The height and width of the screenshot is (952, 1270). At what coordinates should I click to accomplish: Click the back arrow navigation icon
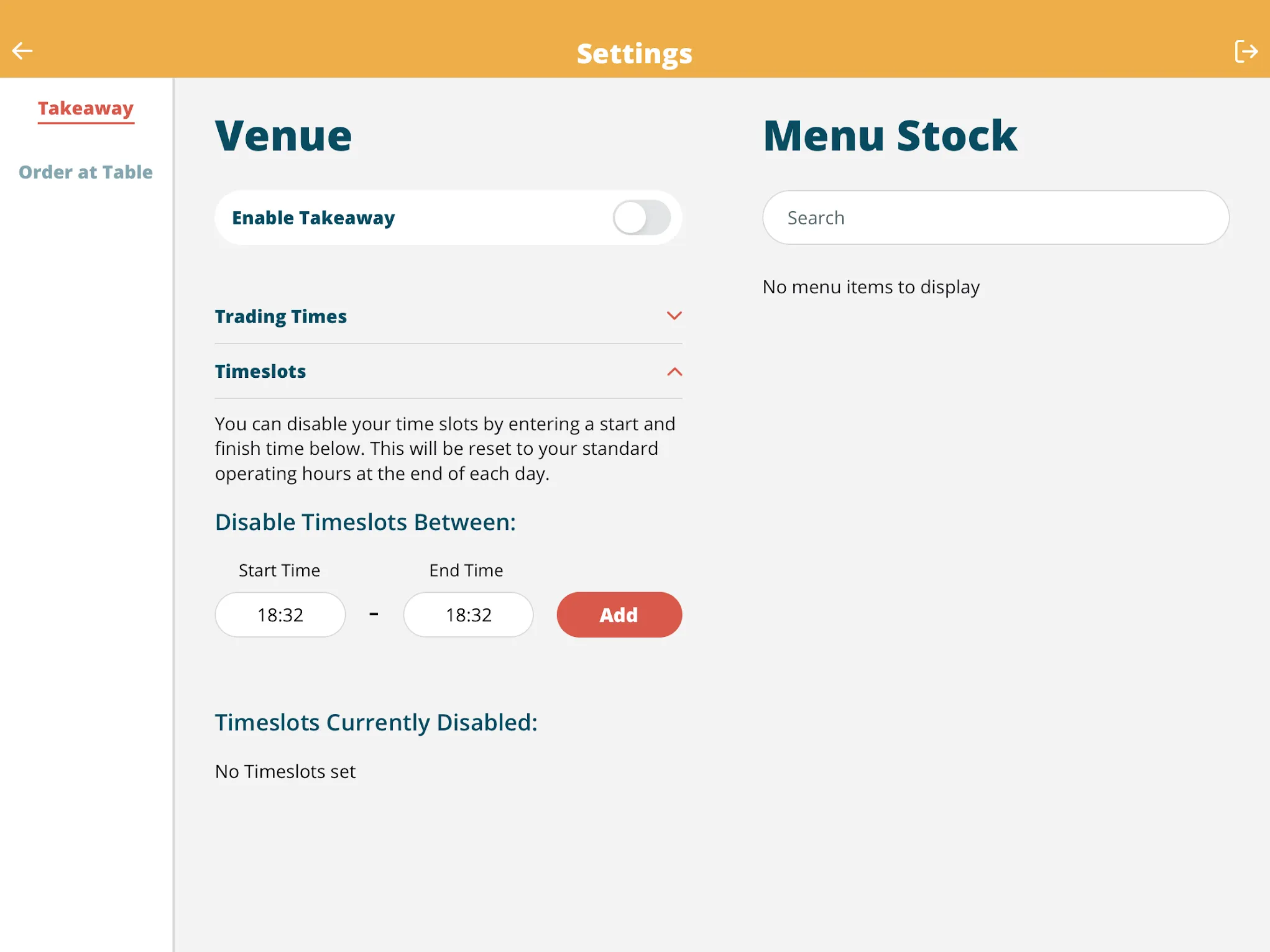tap(22, 51)
